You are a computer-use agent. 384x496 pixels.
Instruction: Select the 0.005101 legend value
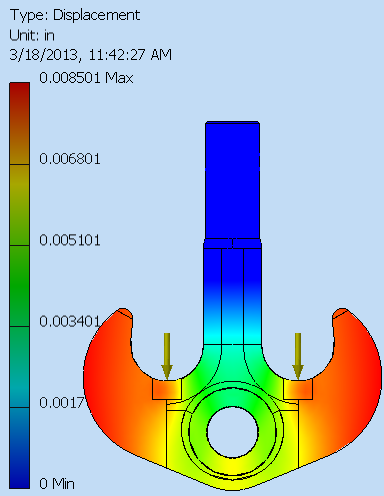tap(70, 240)
